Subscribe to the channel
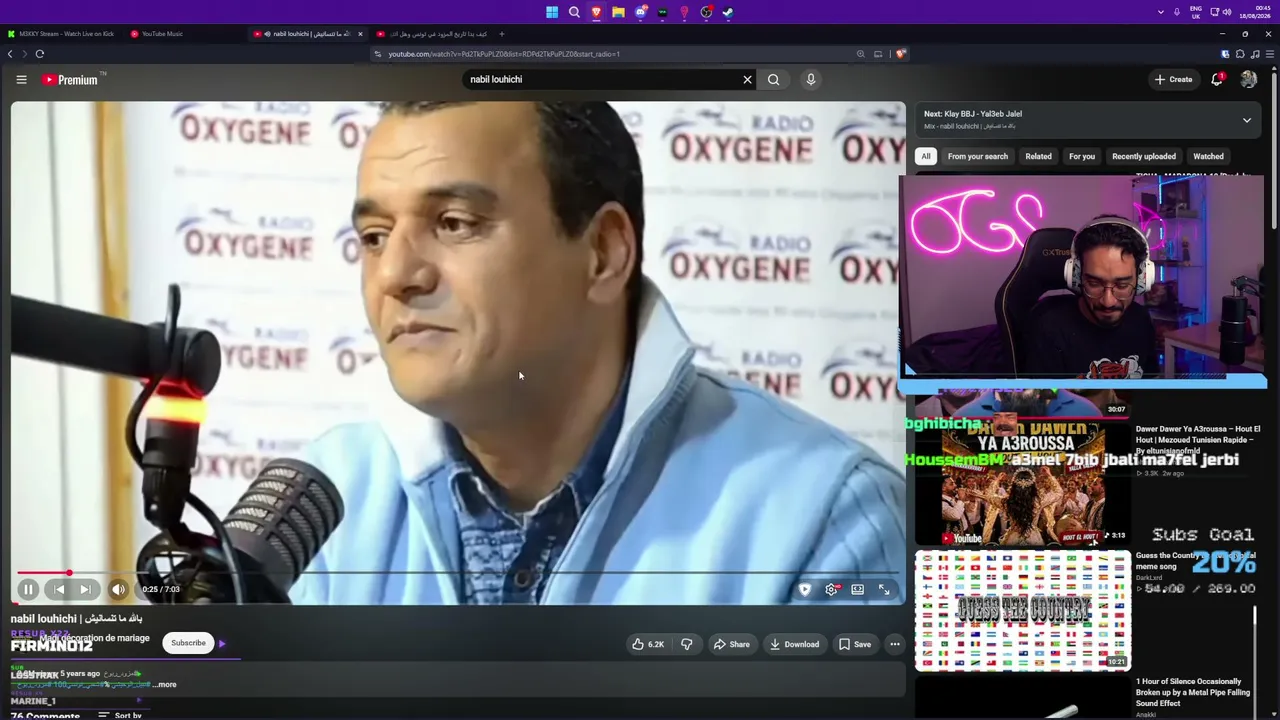 [188, 643]
